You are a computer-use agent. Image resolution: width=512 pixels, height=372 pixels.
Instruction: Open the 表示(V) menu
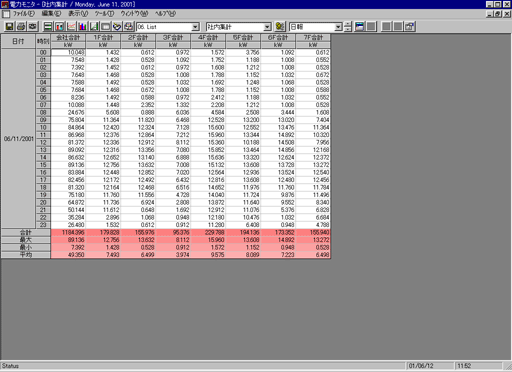coord(78,14)
